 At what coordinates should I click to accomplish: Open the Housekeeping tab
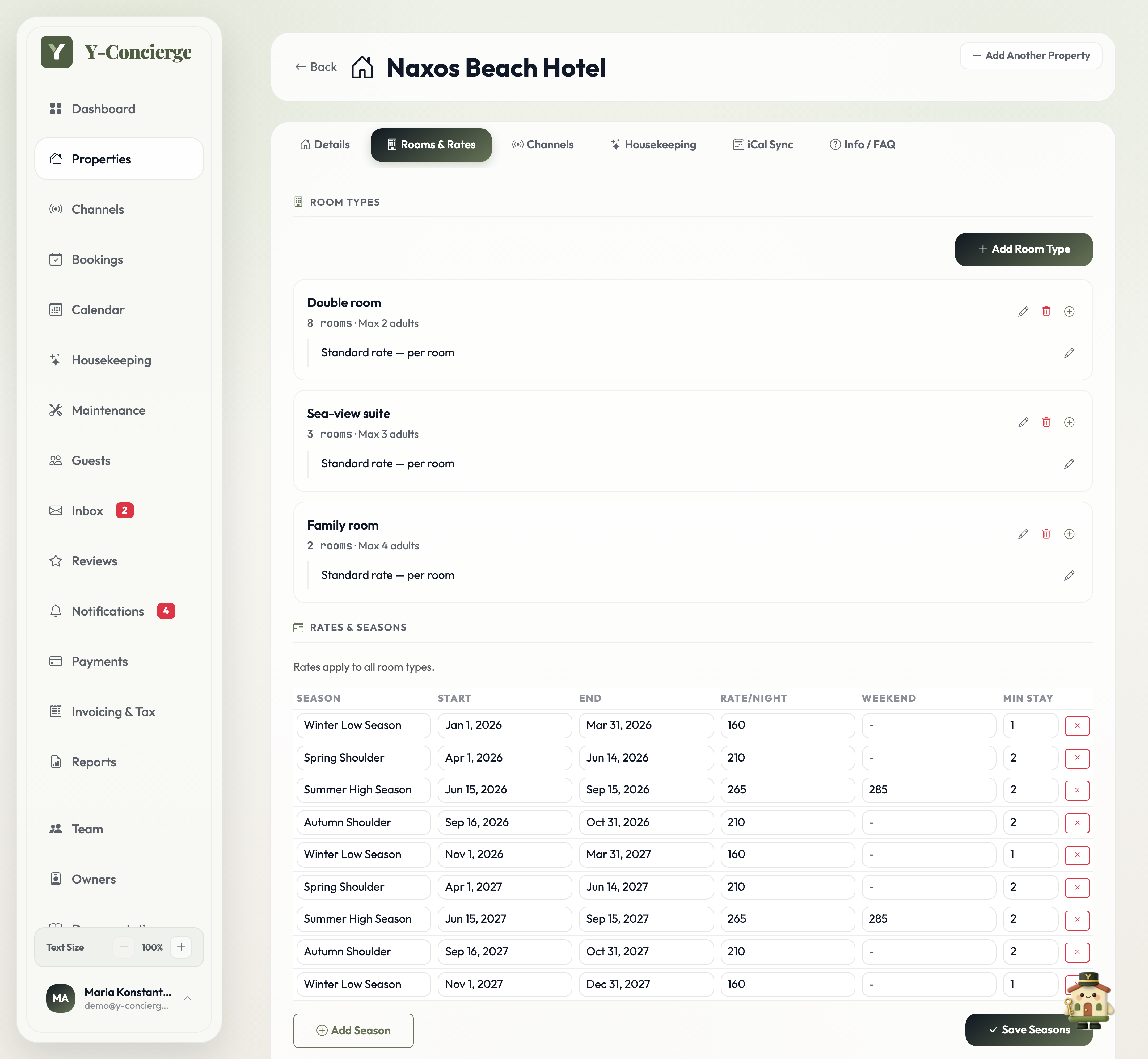click(654, 144)
